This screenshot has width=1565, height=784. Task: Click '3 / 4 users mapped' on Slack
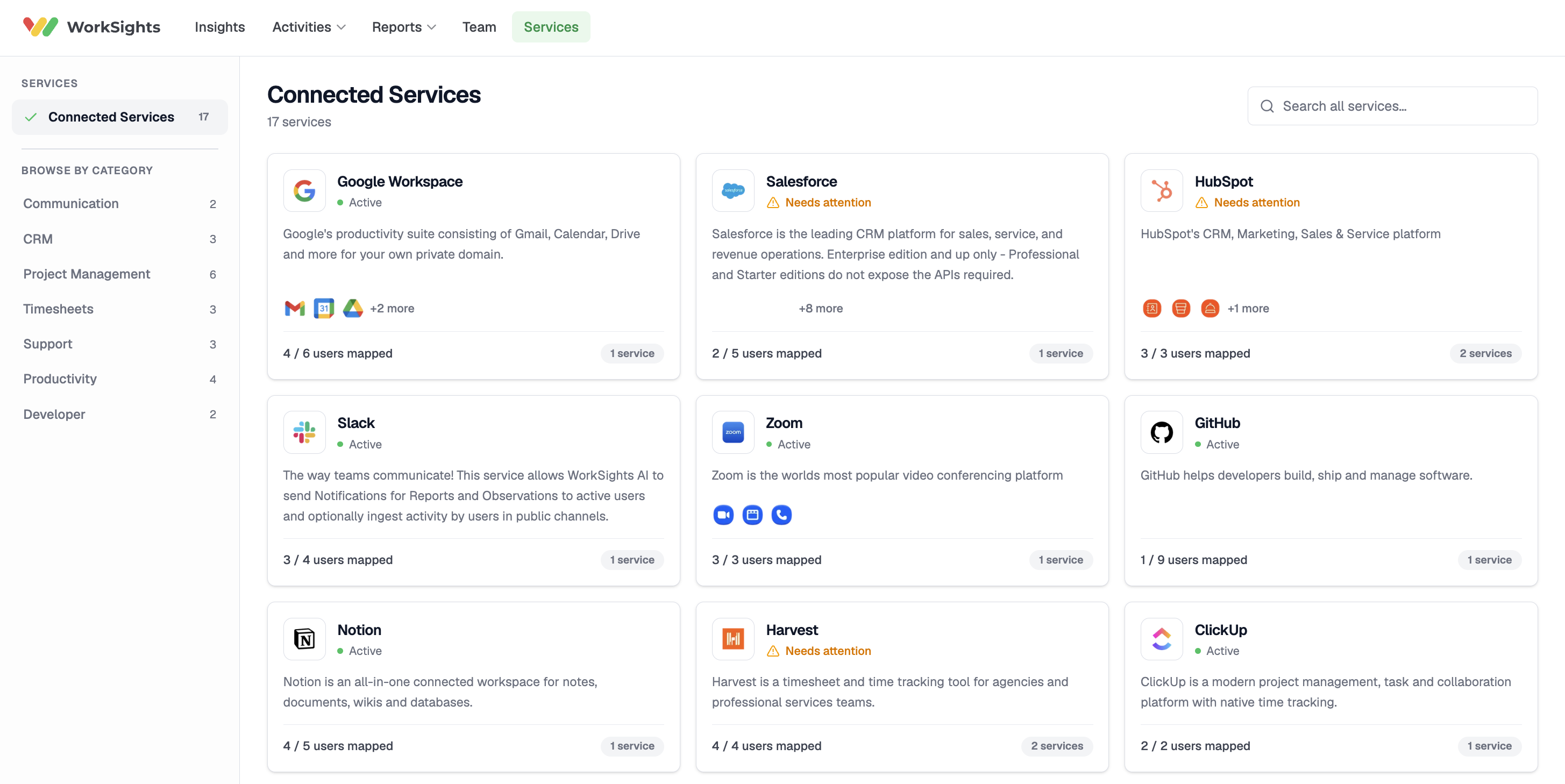pos(338,560)
